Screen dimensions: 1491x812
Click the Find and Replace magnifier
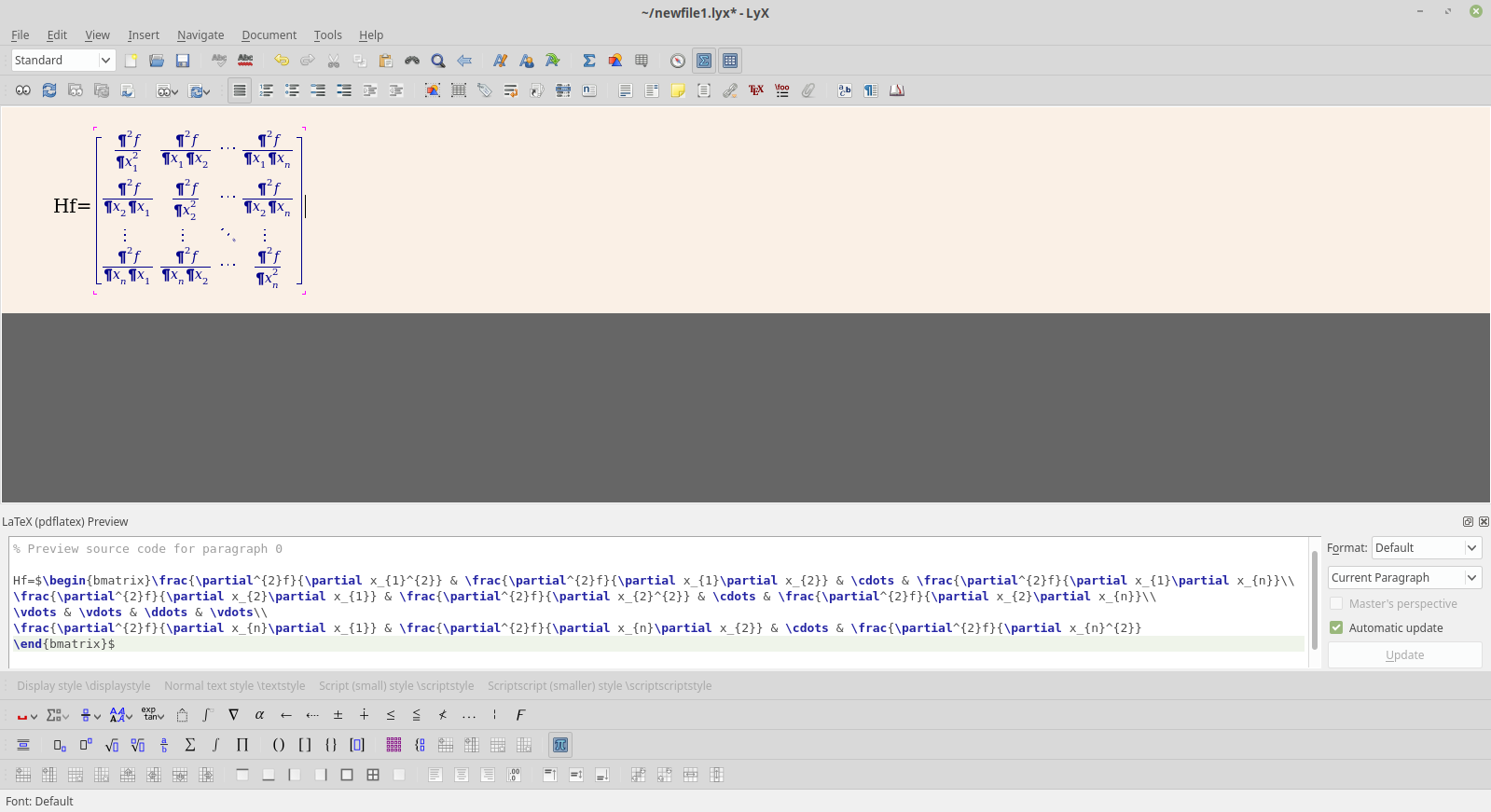(x=438, y=61)
